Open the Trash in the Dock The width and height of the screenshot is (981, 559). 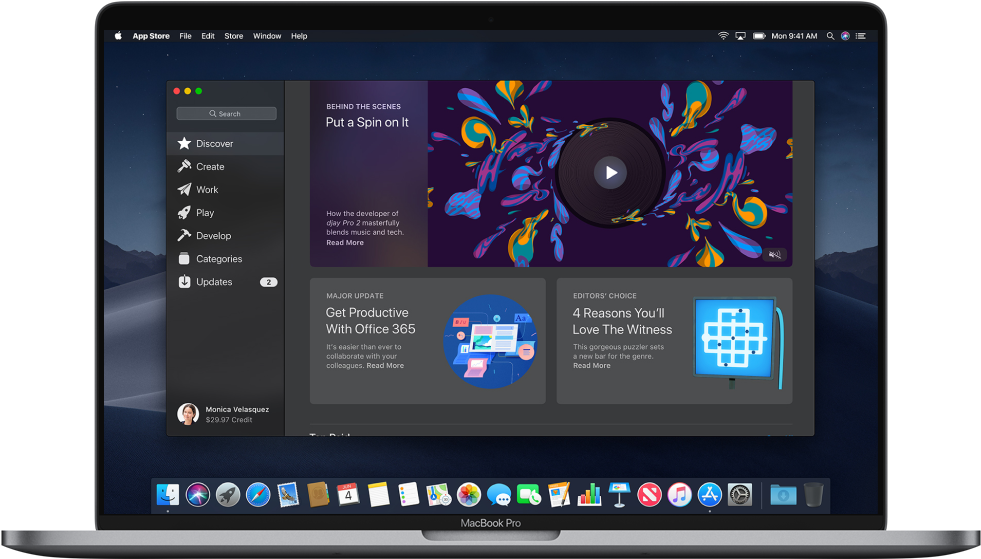coord(813,495)
